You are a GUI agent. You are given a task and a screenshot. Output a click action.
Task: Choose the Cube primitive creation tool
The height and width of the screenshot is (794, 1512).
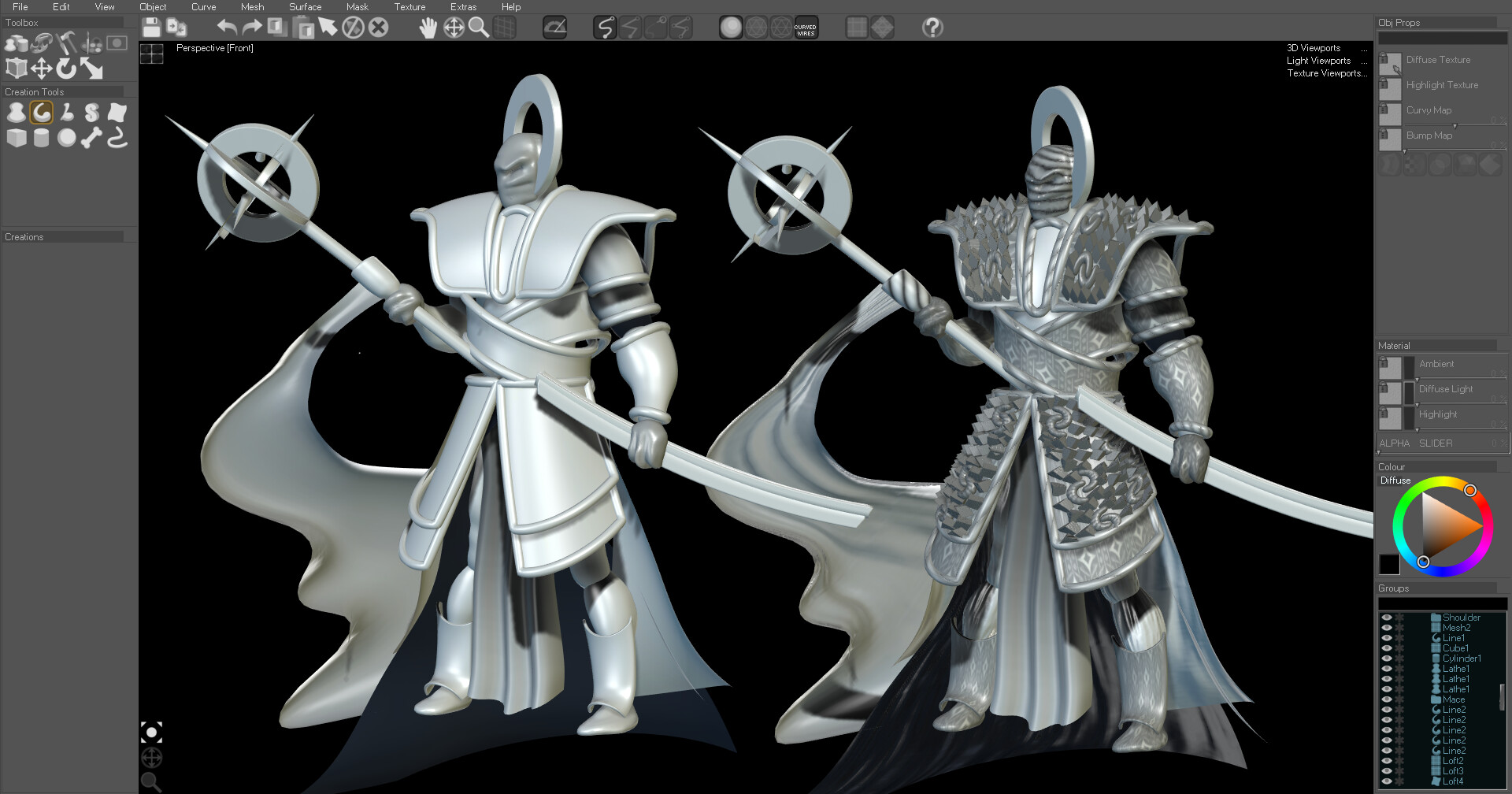(x=17, y=138)
